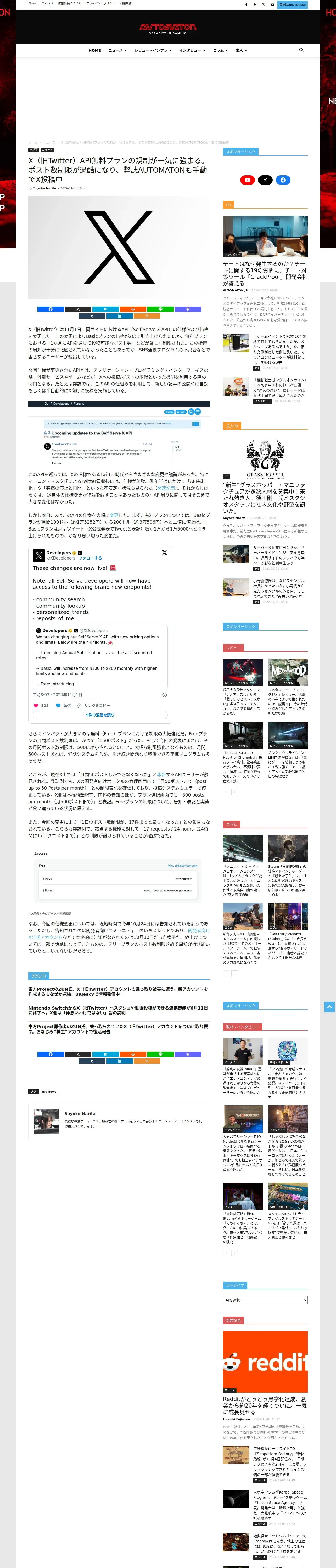Open the Developers Forums screenshot image

tap(119, 433)
